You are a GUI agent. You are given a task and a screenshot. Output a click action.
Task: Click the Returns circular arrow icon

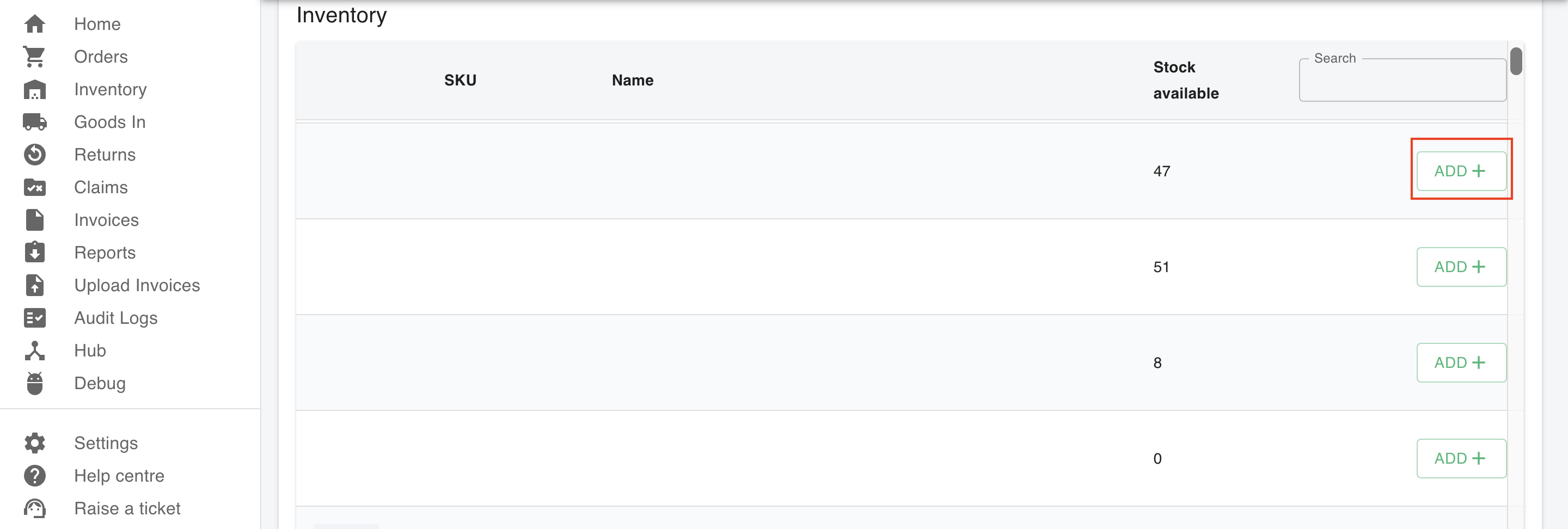(x=35, y=155)
